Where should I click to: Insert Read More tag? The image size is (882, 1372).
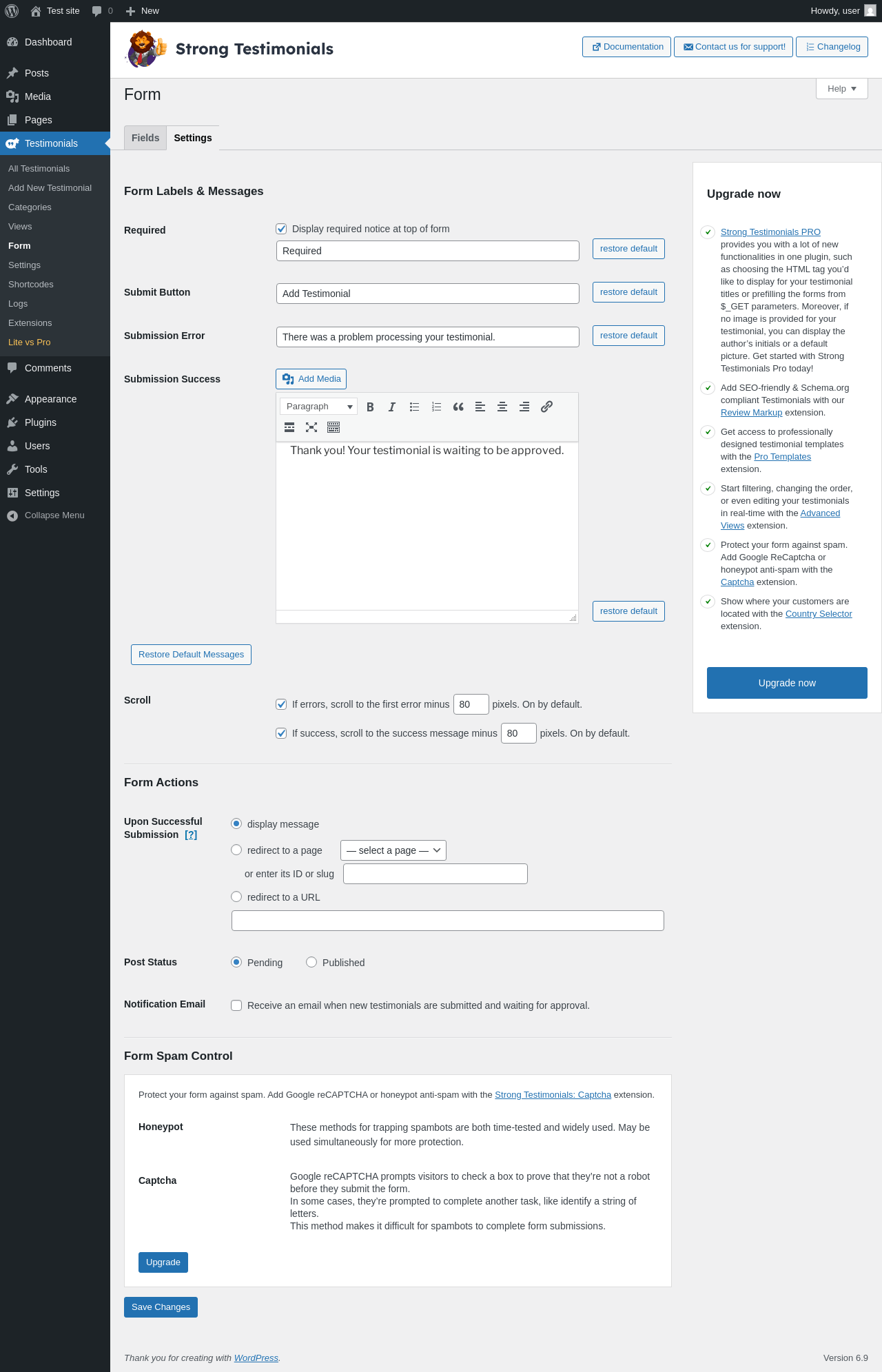pos(289,427)
